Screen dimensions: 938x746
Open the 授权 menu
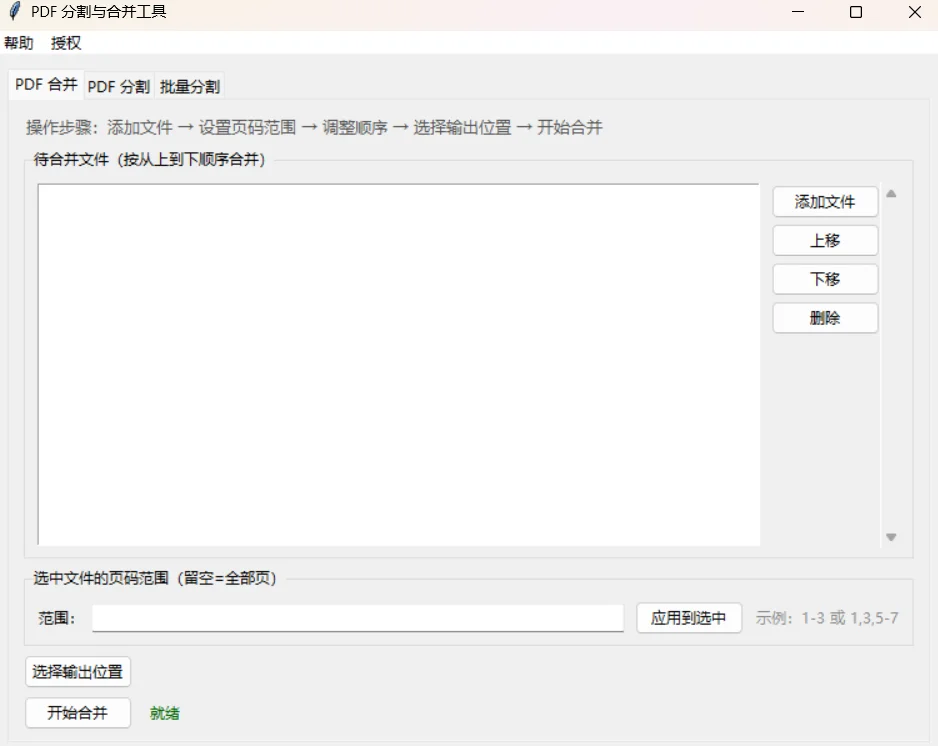66,43
